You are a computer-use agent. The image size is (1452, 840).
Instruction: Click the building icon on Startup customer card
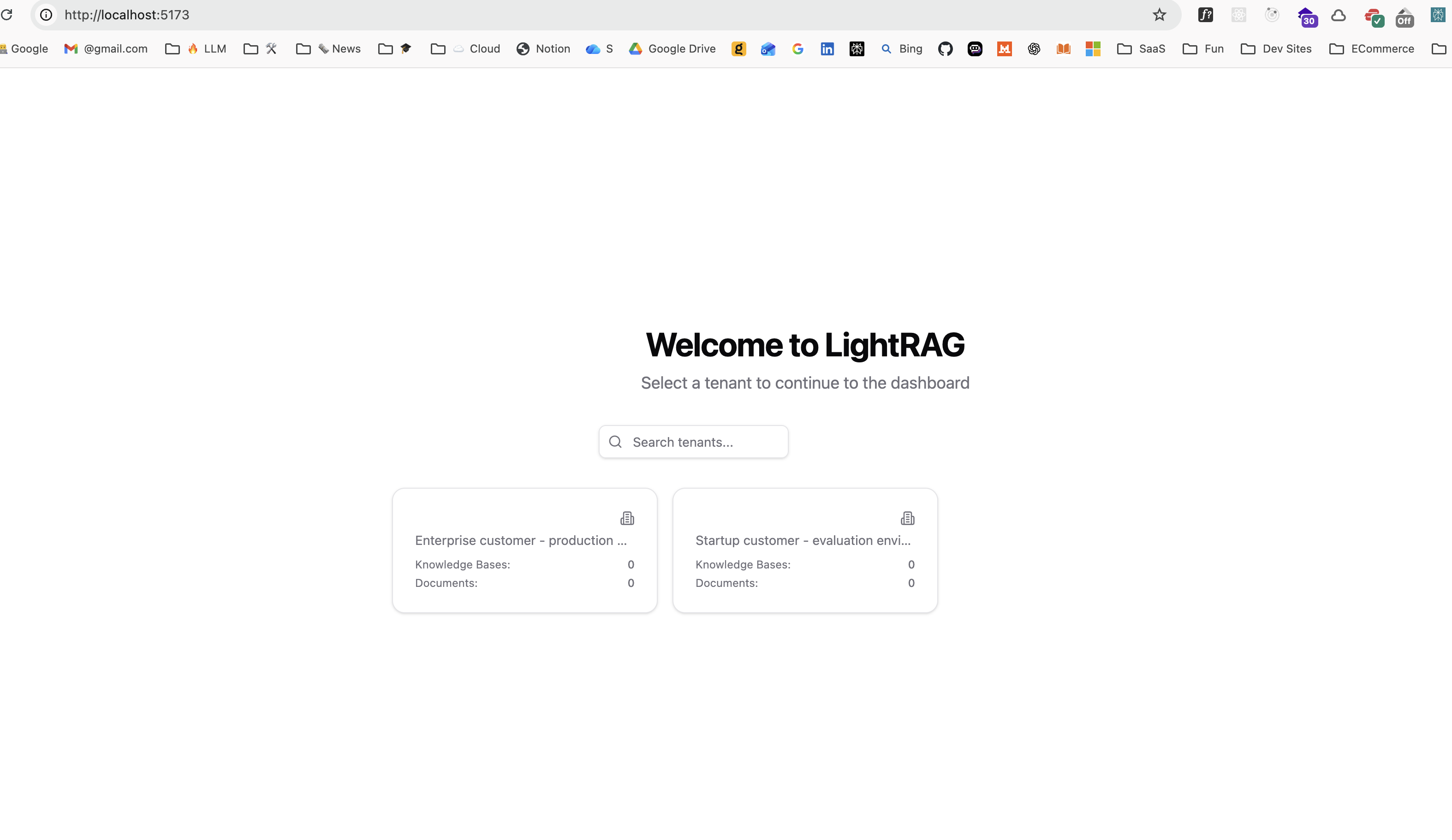click(908, 518)
